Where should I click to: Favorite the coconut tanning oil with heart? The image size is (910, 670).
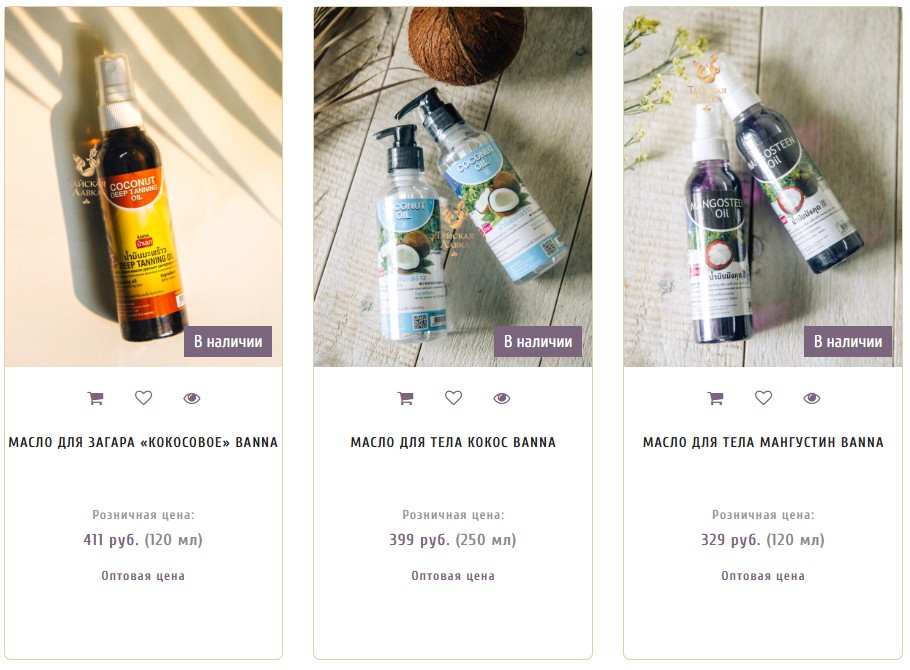(143, 398)
